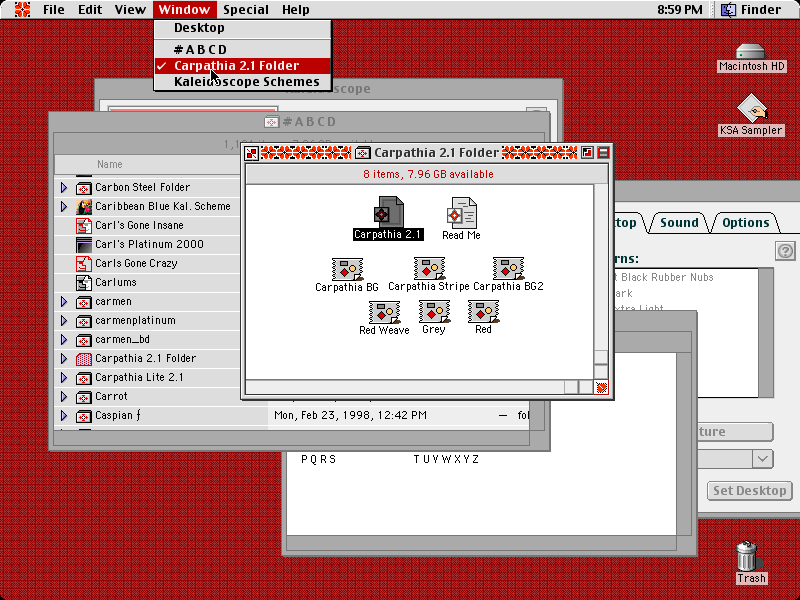Image resolution: width=800 pixels, height=600 pixels.
Task: Select the Carpathia Stripe pattern icon
Action: click(x=429, y=268)
